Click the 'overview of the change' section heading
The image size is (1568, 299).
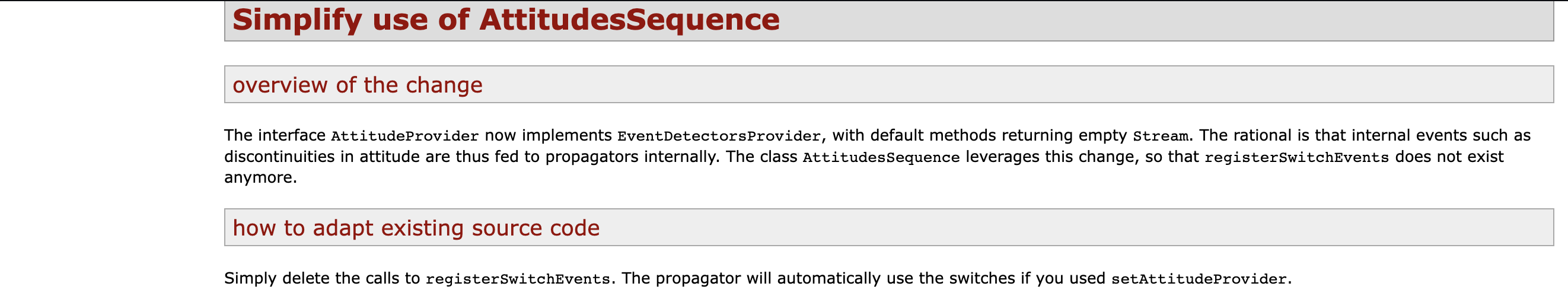coord(357,85)
